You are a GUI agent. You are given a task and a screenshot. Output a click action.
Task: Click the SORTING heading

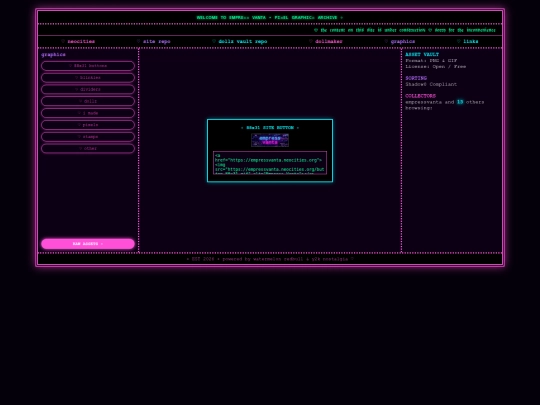416,78
